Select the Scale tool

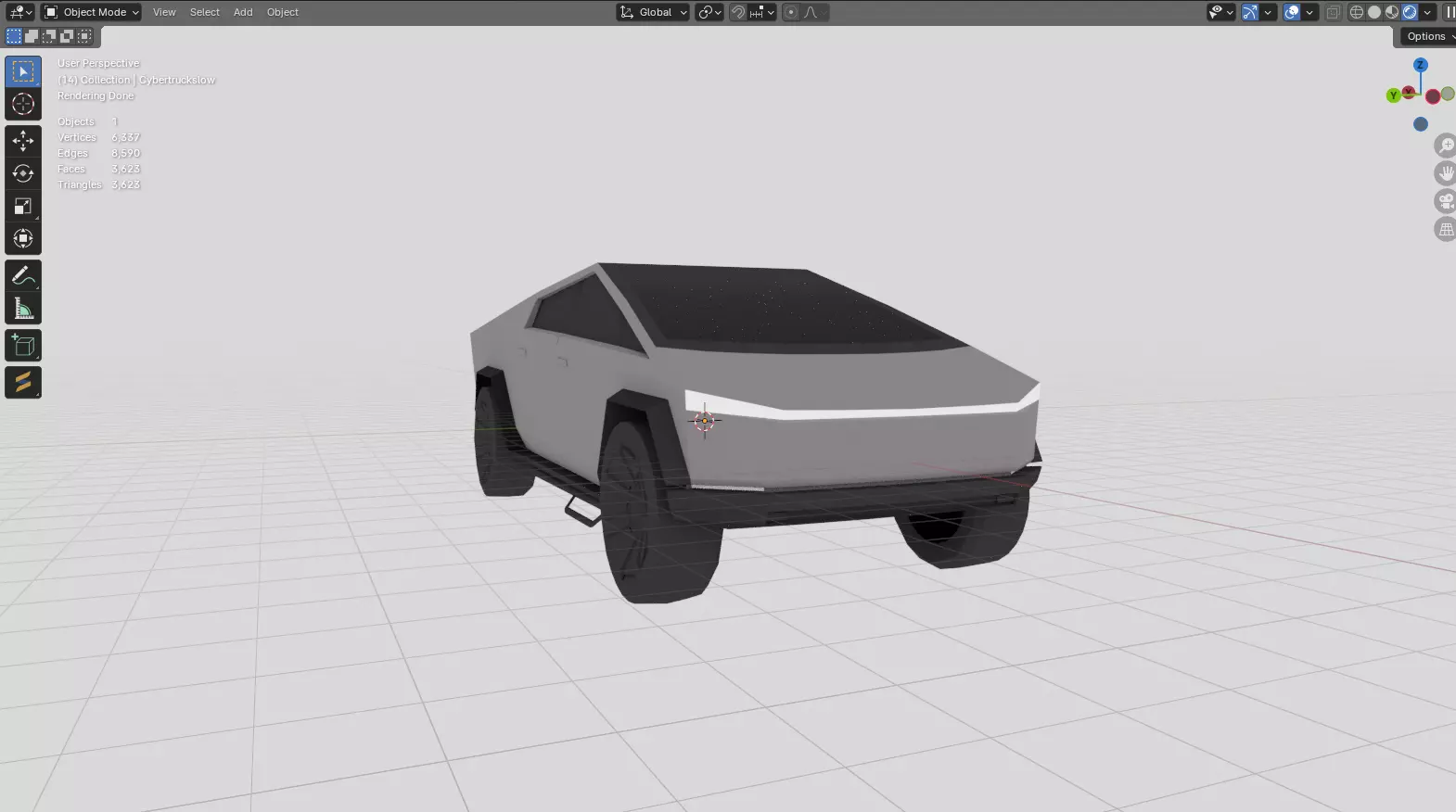pos(23,206)
